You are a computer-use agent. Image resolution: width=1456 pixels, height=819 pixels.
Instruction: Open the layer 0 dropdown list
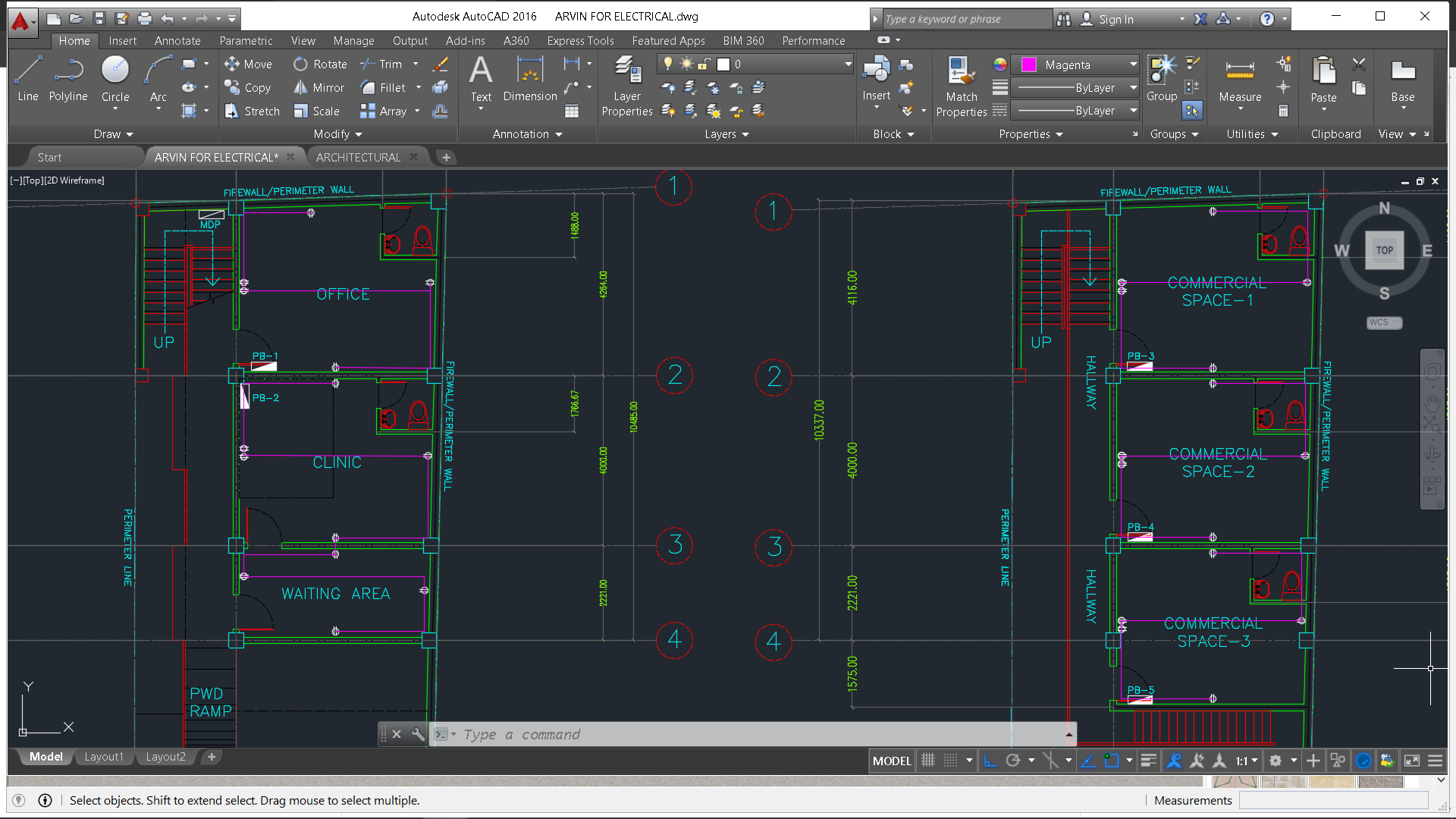(x=848, y=64)
